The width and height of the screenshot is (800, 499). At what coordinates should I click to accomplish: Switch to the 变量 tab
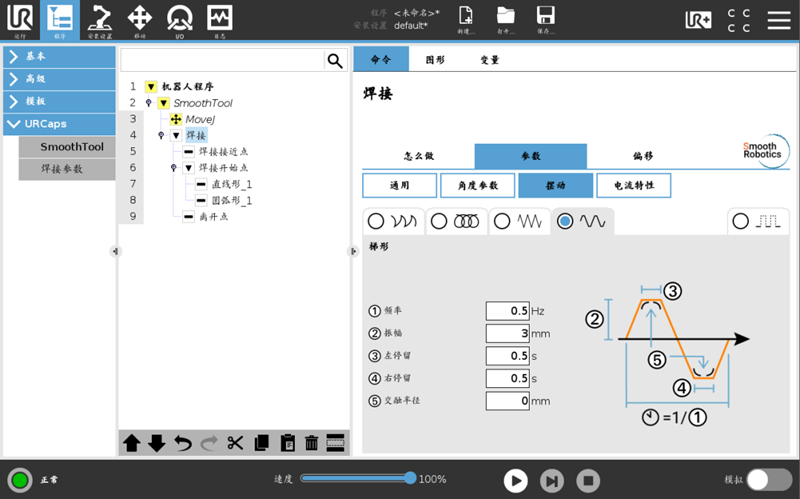(x=490, y=60)
